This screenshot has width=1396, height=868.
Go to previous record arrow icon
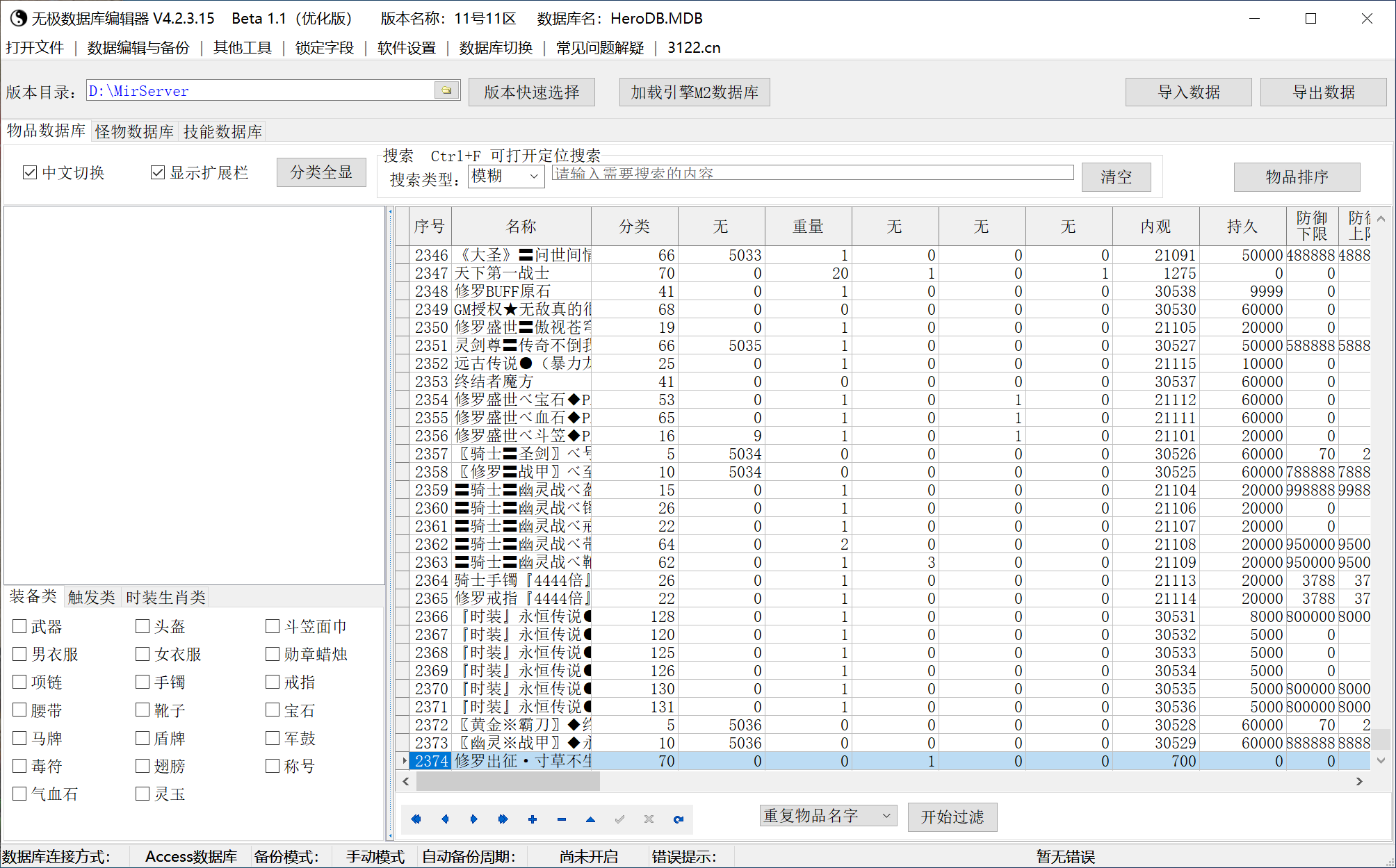coord(445,819)
